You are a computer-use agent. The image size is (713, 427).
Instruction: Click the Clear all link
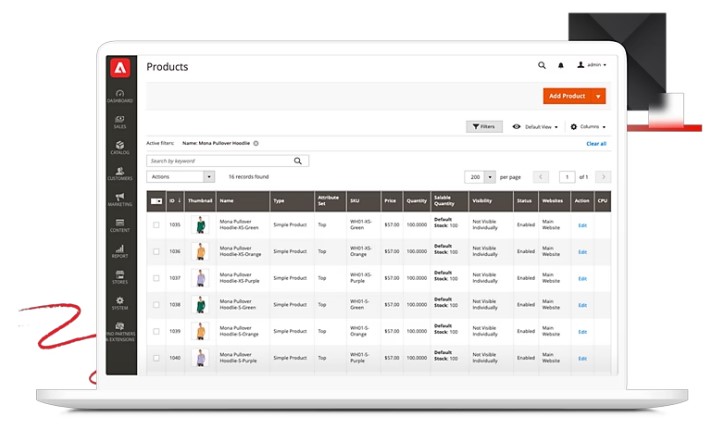coord(596,143)
